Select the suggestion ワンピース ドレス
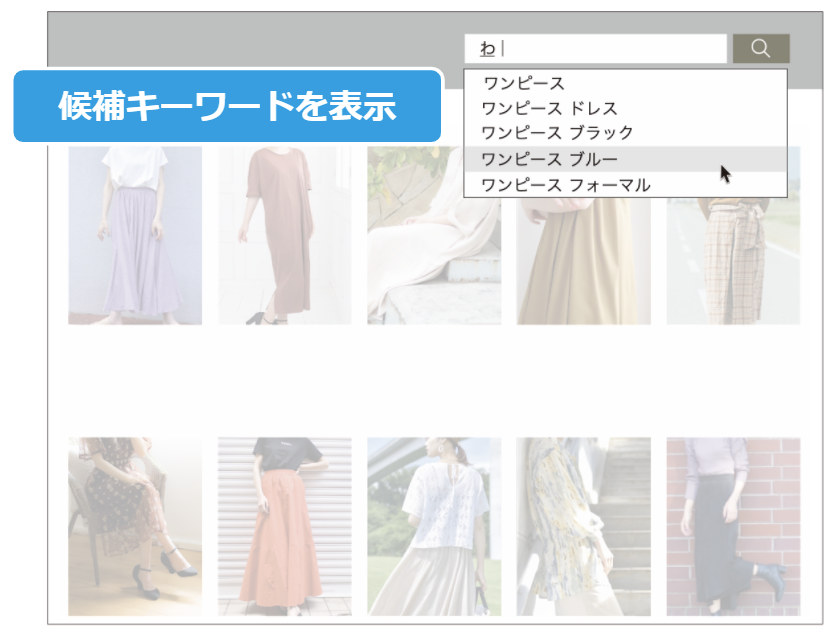The height and width of the screenshot is (639, 837). [x=549, y=108]
